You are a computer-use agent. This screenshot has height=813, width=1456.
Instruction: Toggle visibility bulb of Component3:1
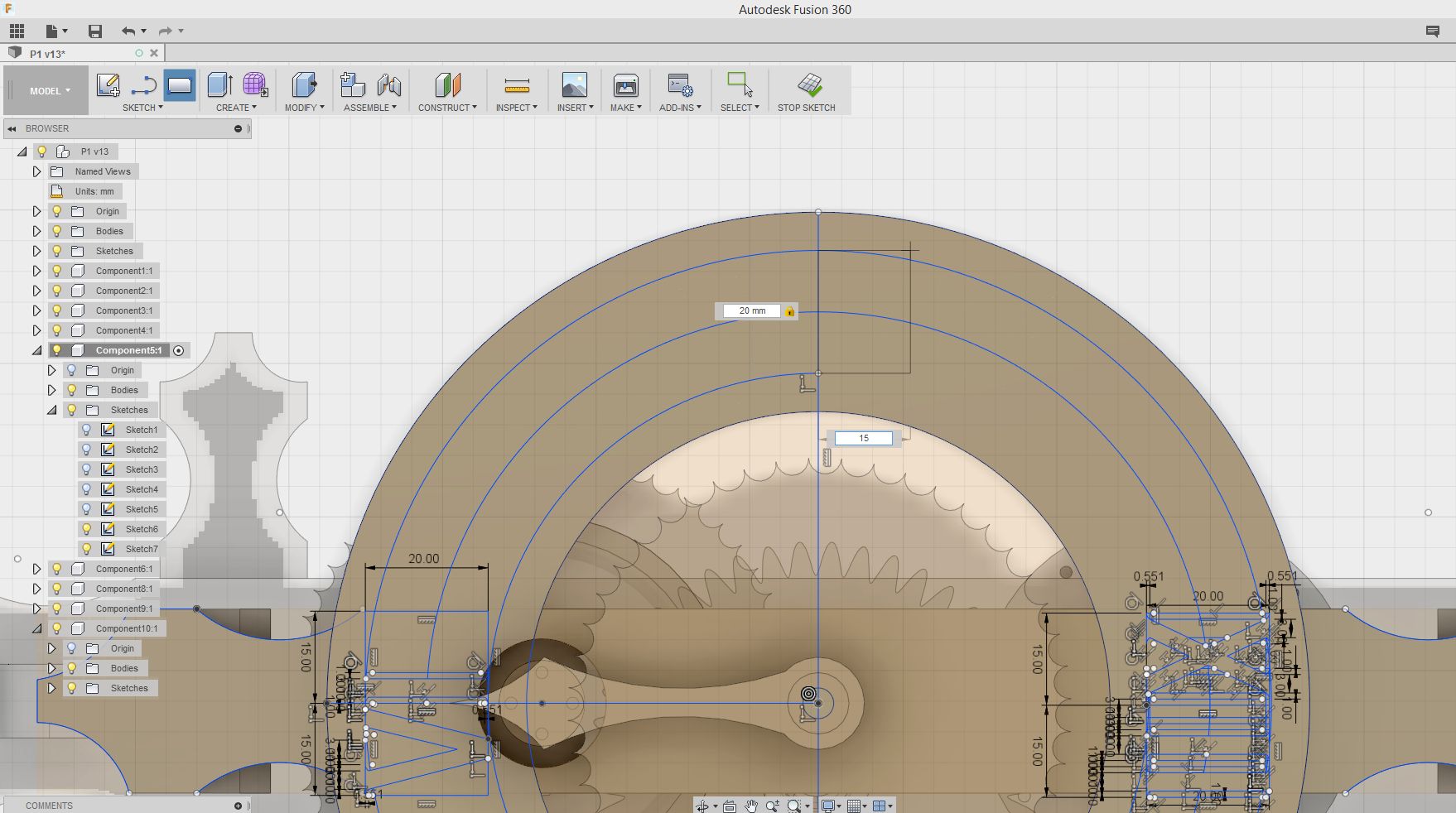click(57, 310)
